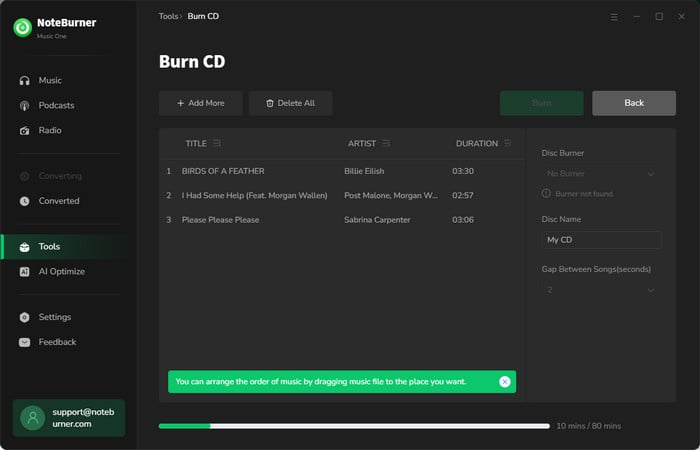Click the DURATION column header

pos(477,143)
